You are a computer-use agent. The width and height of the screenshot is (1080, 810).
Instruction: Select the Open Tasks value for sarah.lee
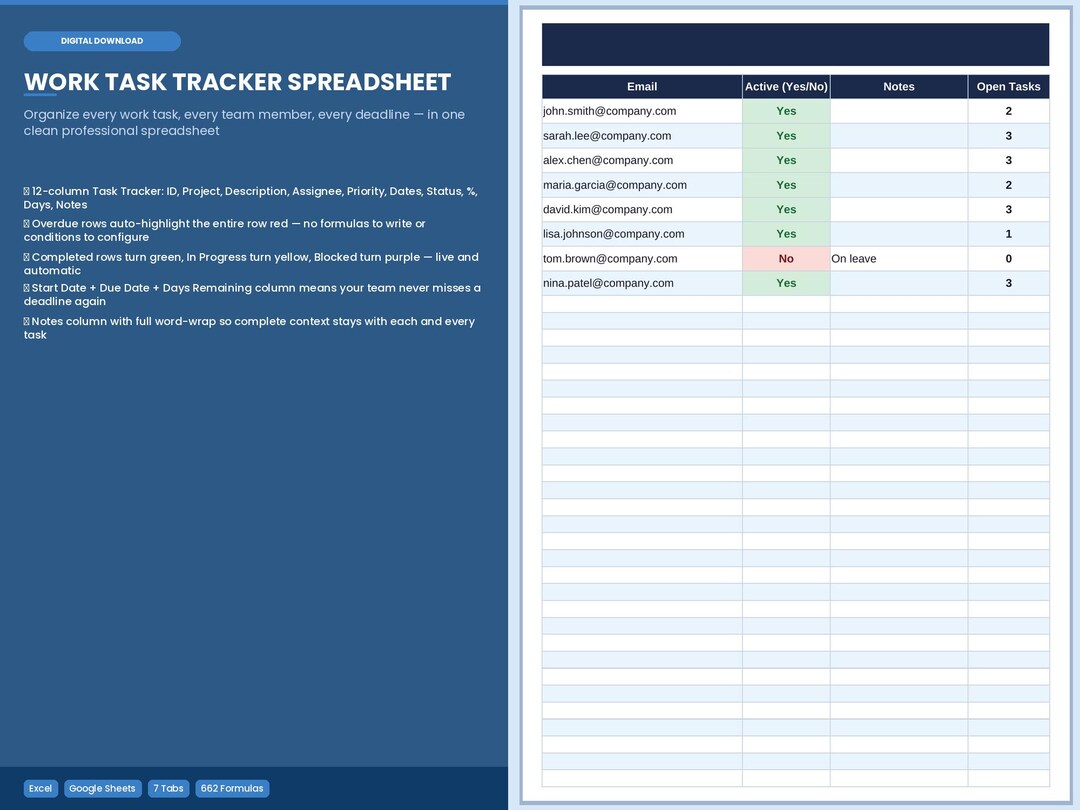tap(1008, 136)
